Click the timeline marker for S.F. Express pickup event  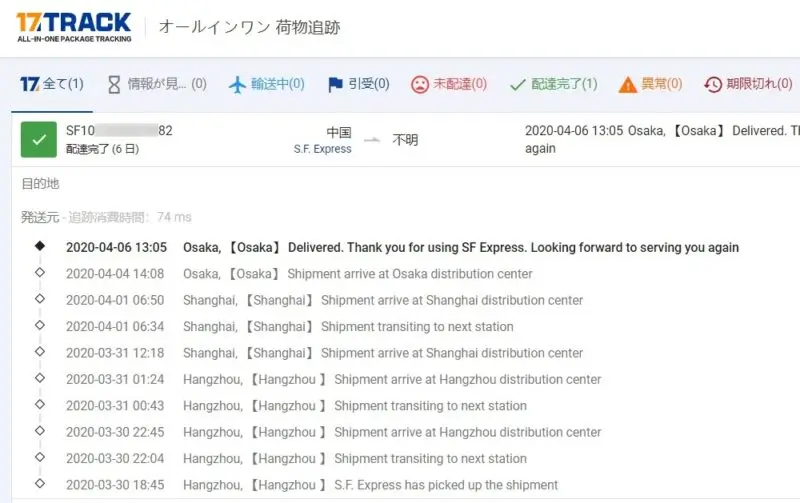pyautogui.click(x=39, y=484)
